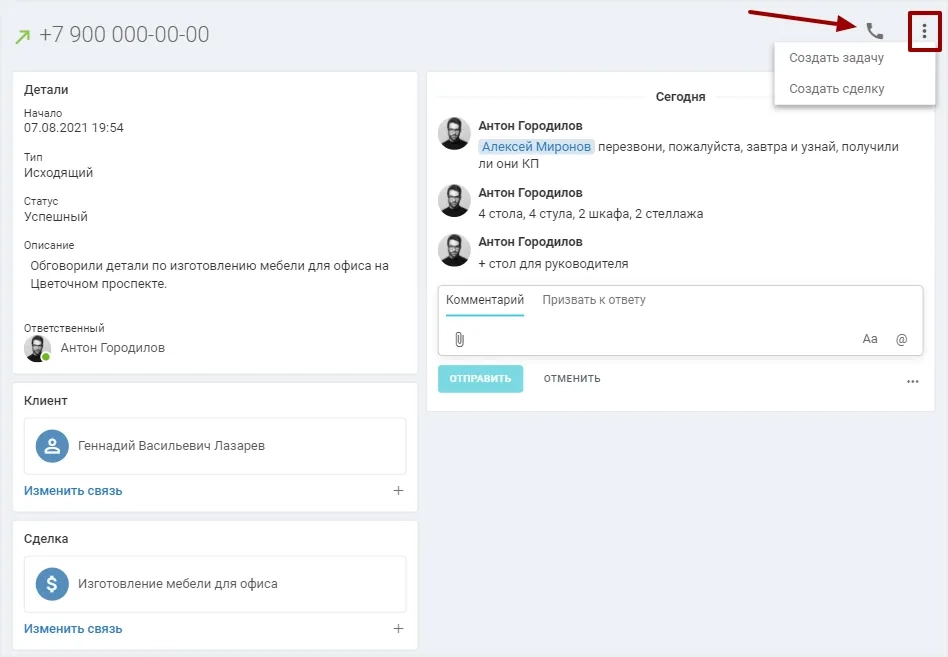The width and height of the screenshot is (948, 657).
Task: Add deal link with plus icon
Action: (398, 629)
